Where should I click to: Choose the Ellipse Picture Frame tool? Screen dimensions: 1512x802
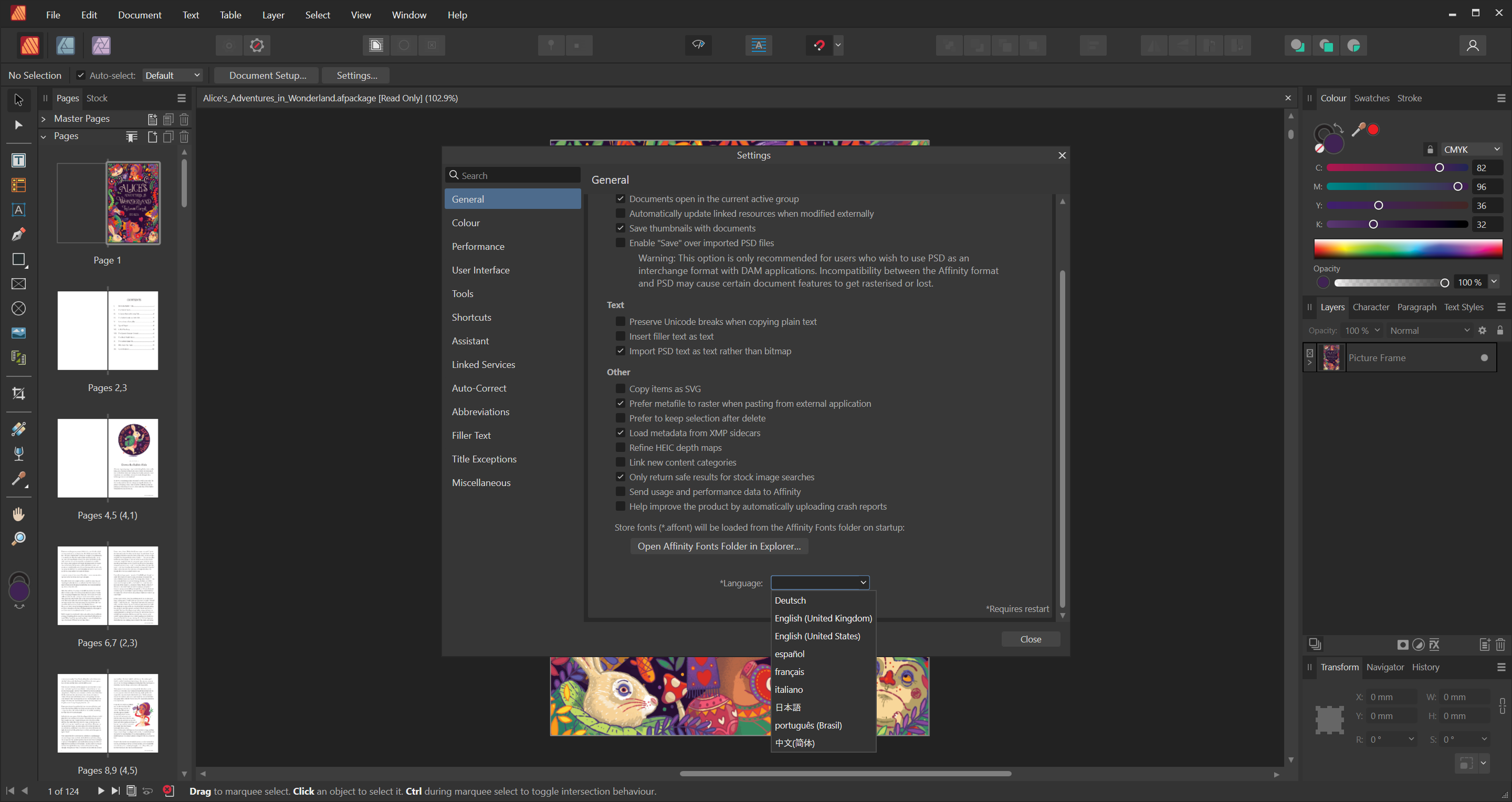(x=18, y=309)
